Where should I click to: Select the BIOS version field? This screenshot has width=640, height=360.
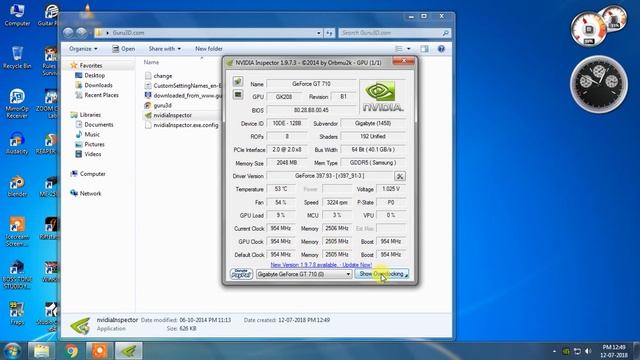click(x=311, y=110)
